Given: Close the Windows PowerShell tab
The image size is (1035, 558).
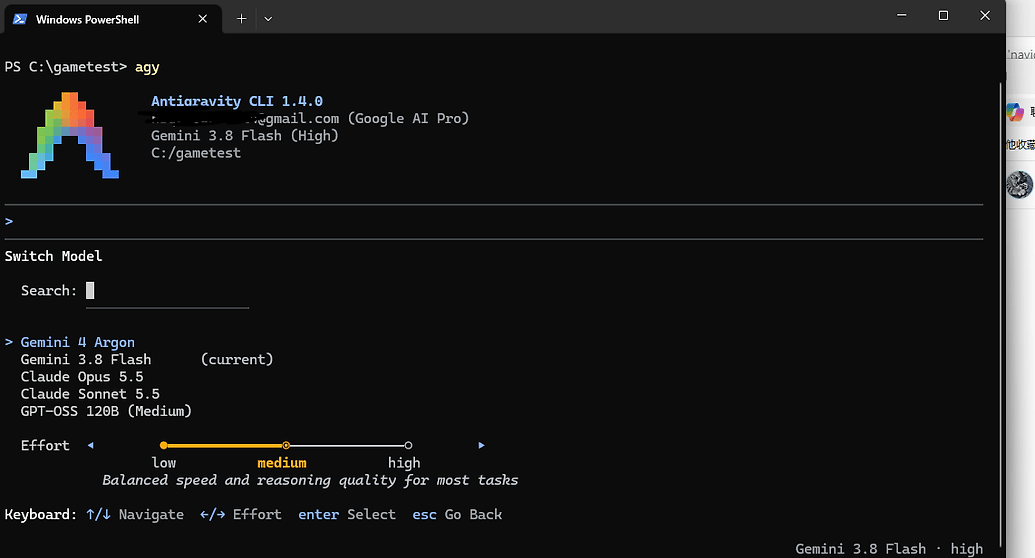Looking at the screenshot, I should (203, 19).
